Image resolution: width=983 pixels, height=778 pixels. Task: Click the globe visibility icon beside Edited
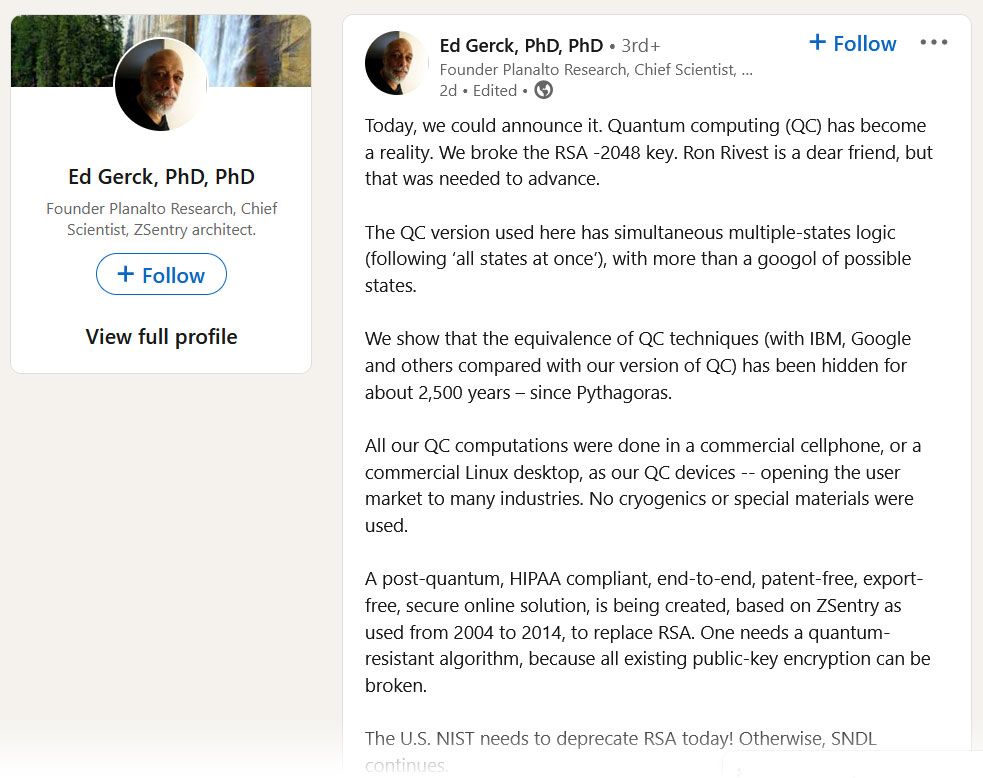[543, 90]
